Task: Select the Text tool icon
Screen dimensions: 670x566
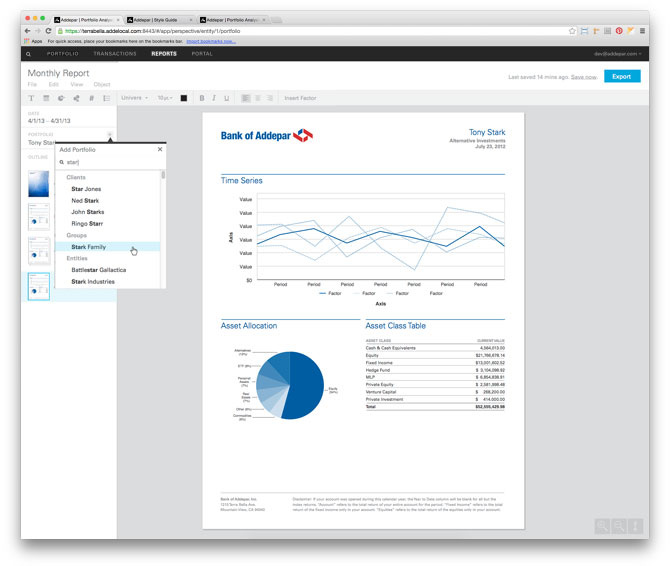Action: coord(31,98)
